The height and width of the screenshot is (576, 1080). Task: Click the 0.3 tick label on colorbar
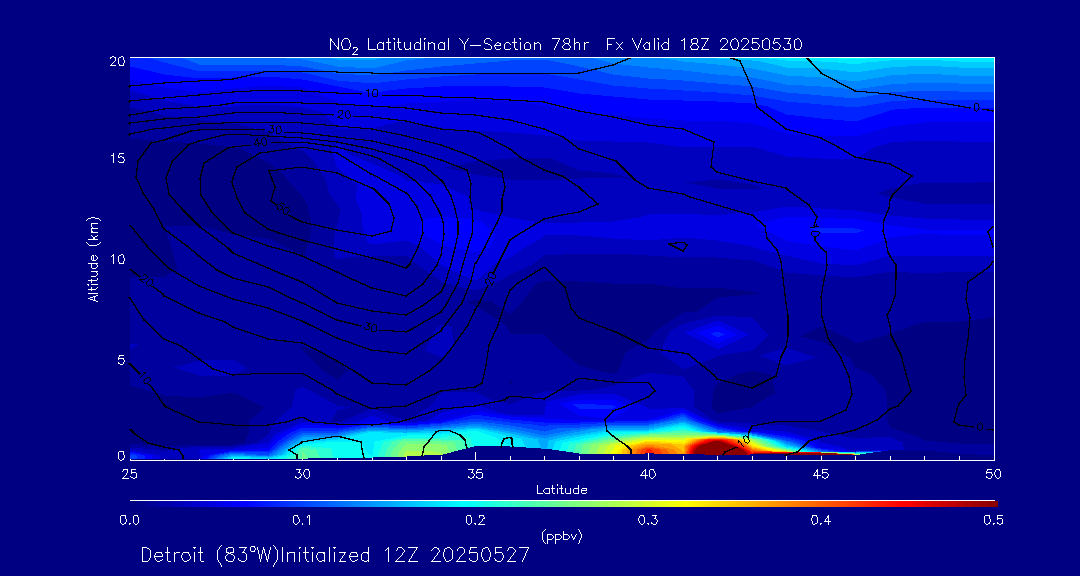[x=648, y=520]
